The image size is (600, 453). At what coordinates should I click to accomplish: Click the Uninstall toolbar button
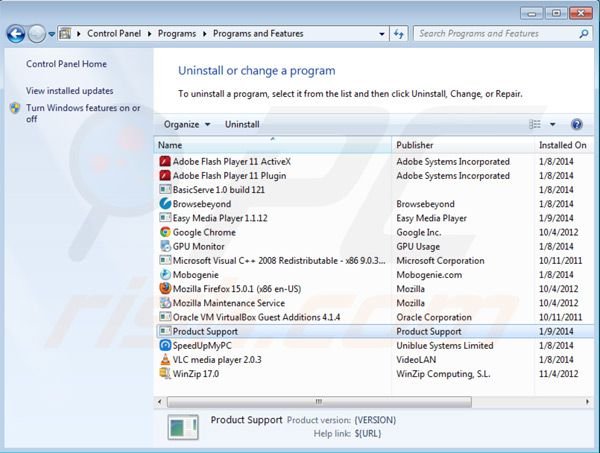(x=242, y=124)
